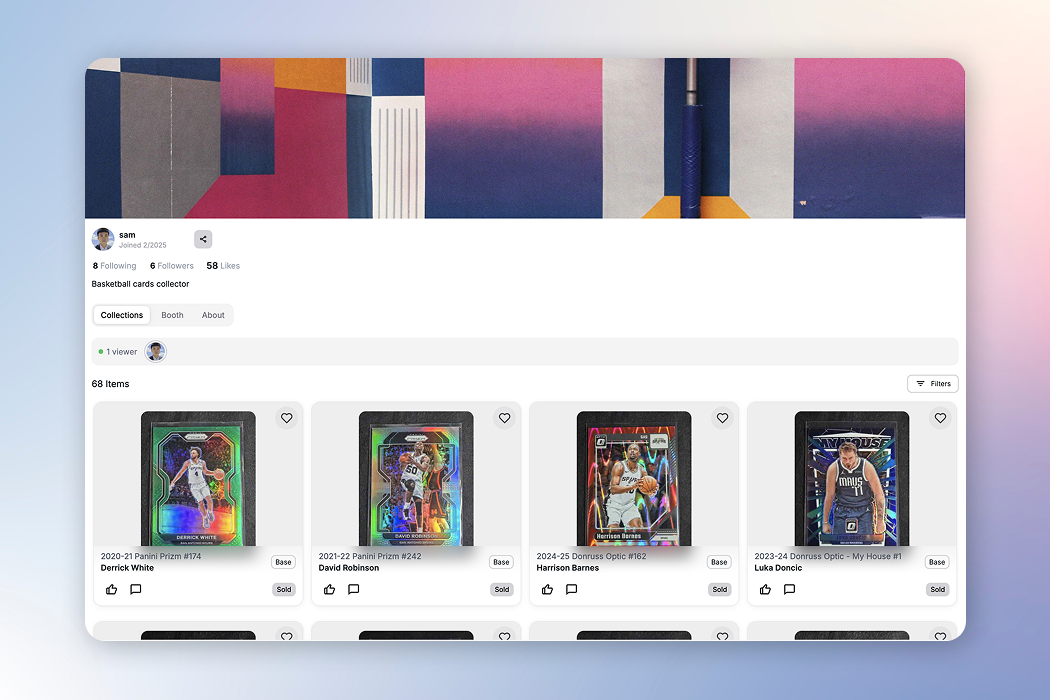Favorite the Derrick White card with heart
This screenshot has height=700, width=1050.
pos(286,418)
